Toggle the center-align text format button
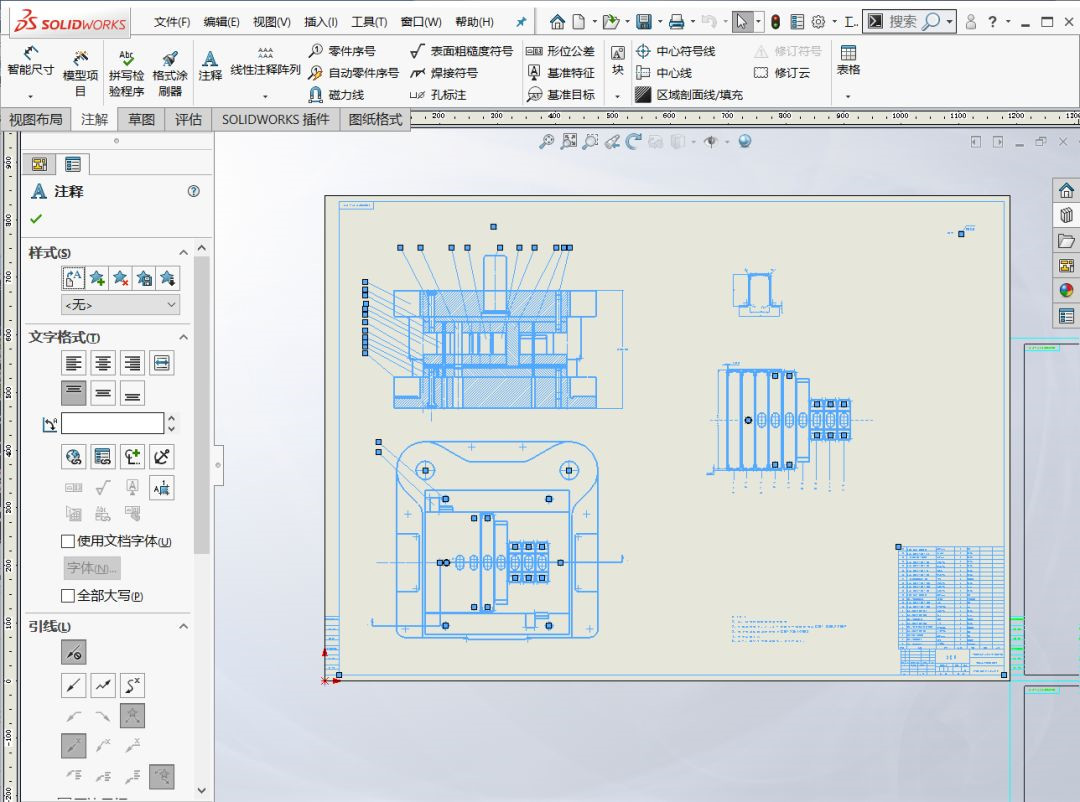The width and height of the screenshot is (1080, 802). [x=103, y=362]
